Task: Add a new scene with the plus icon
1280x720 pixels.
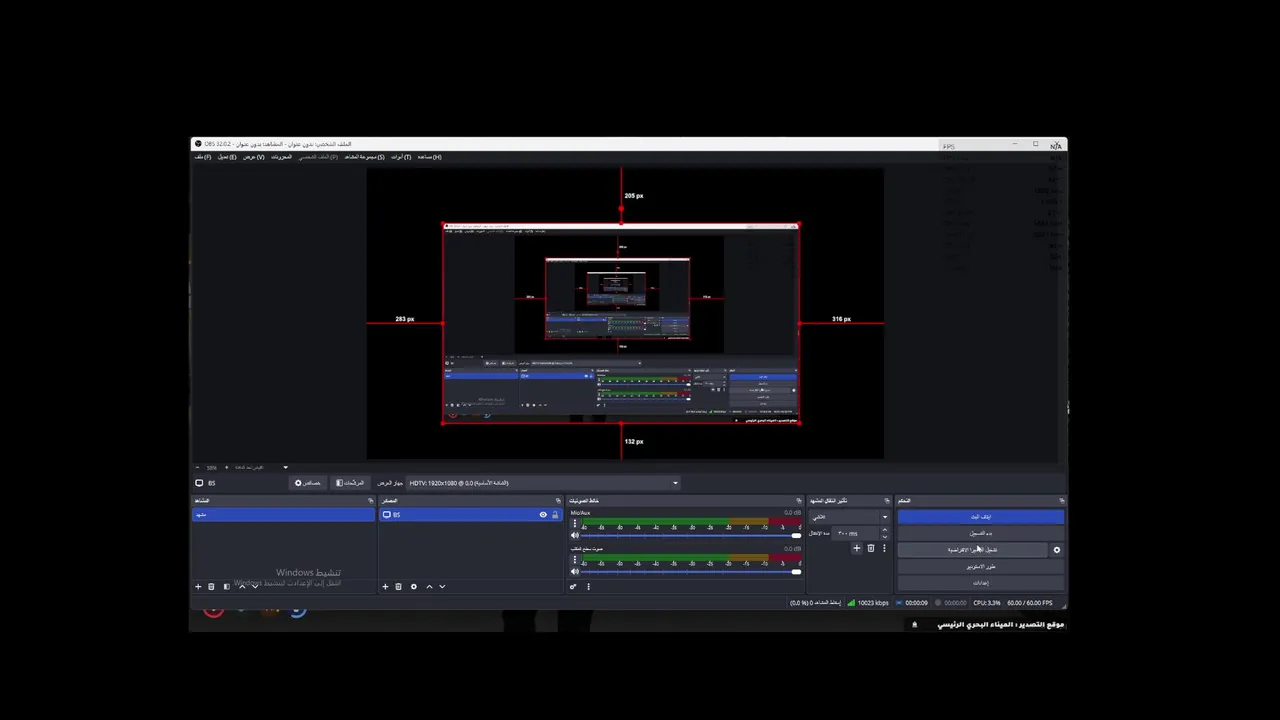Action: pyautogui.click(x=198, y=587)
